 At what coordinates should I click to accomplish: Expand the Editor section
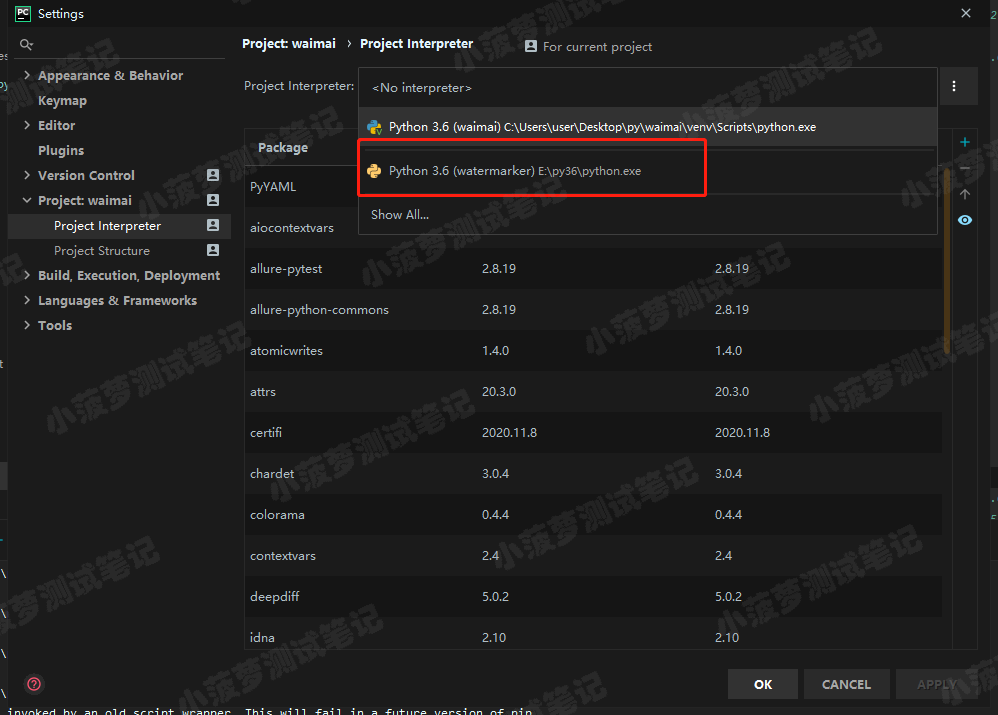(x=27, y=125)
